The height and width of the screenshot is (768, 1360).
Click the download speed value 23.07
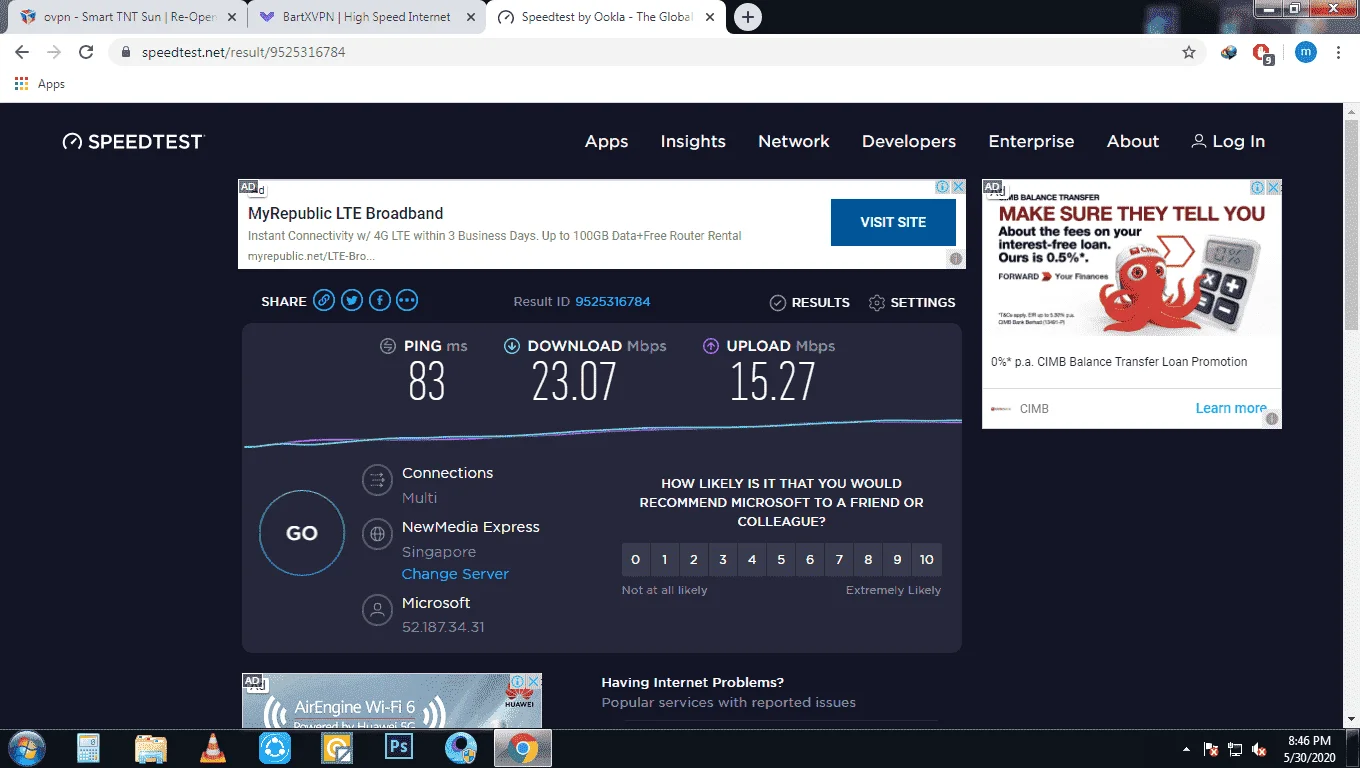click(574, 382)
